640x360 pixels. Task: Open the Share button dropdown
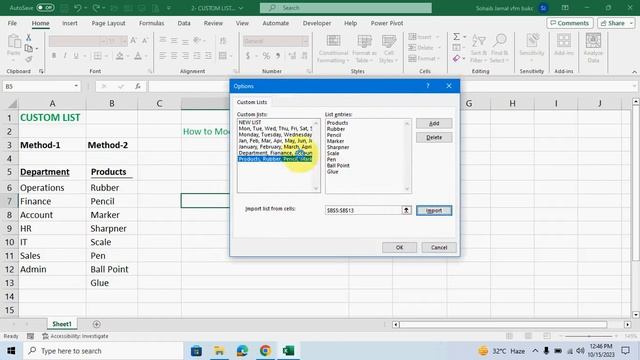coord(631,23)
